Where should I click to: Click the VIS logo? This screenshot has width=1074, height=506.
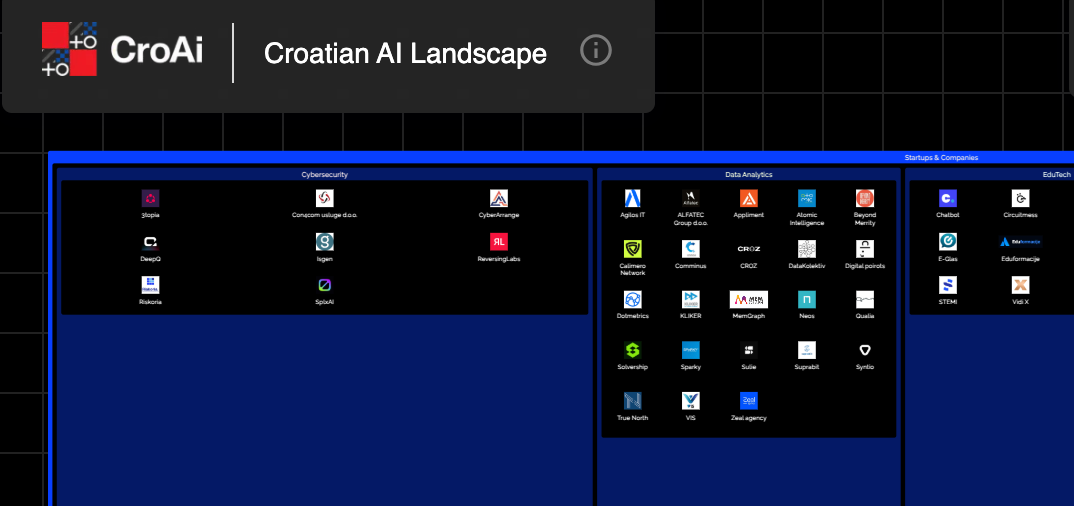point(690,401)
